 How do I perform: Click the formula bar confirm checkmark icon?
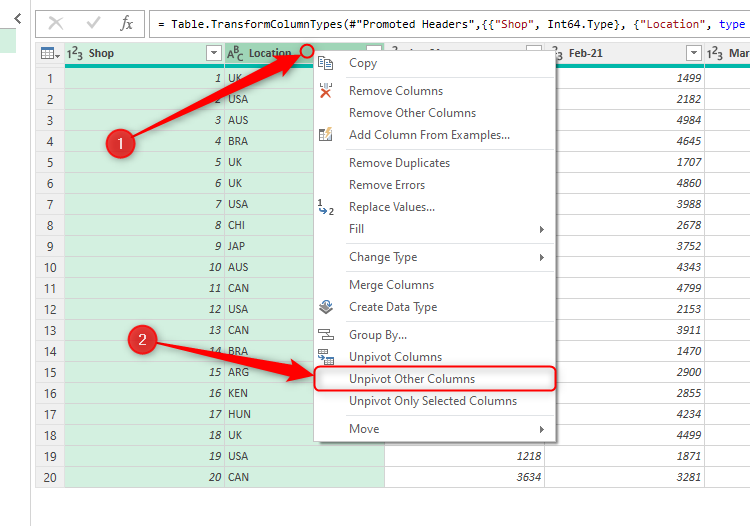pyautogui.click(x=93, y=23)
